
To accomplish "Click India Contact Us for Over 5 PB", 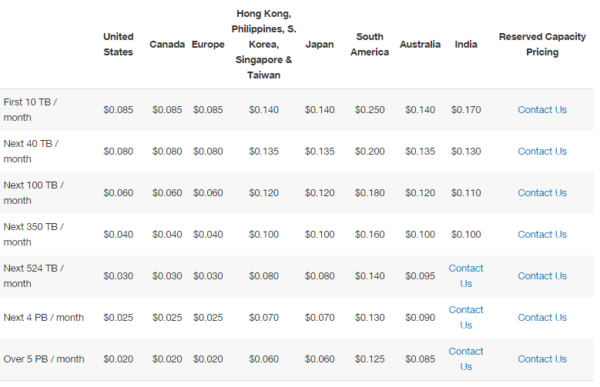I will coord(466,359).
